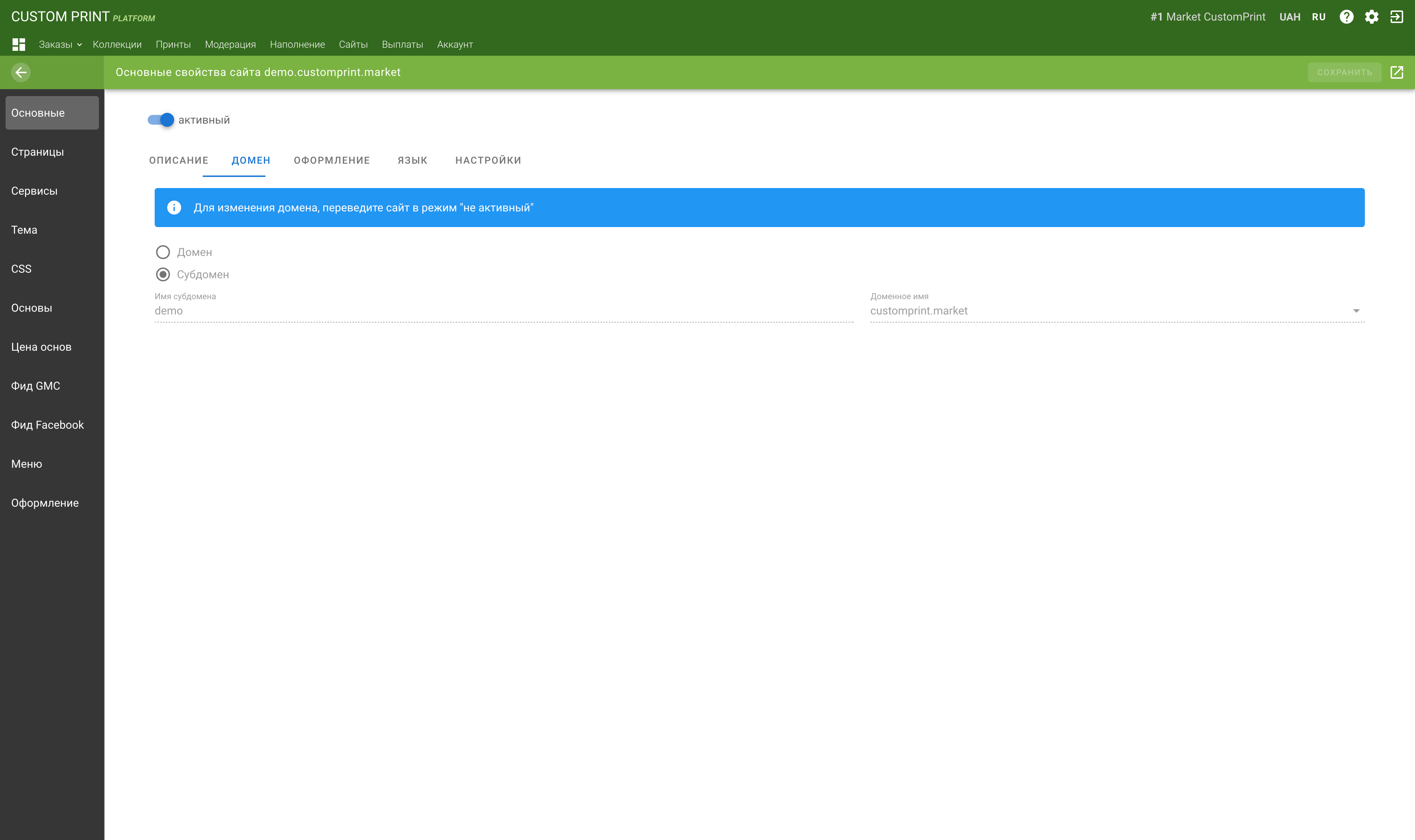The image size is (1415, 840).
Task: Open the Аккаунт menu
Action: tap(455, 44)
